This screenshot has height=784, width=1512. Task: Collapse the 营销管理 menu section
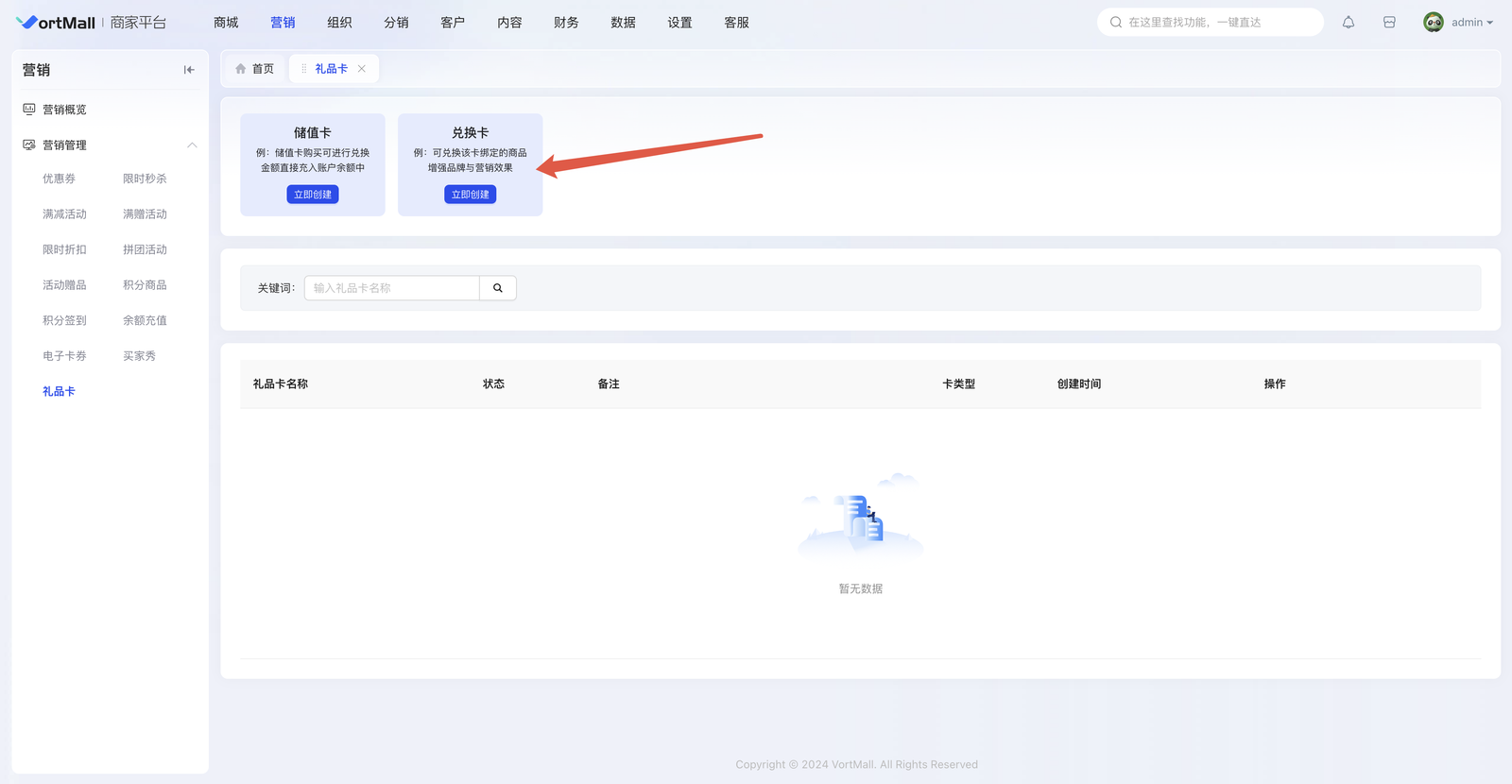[192, 145]
